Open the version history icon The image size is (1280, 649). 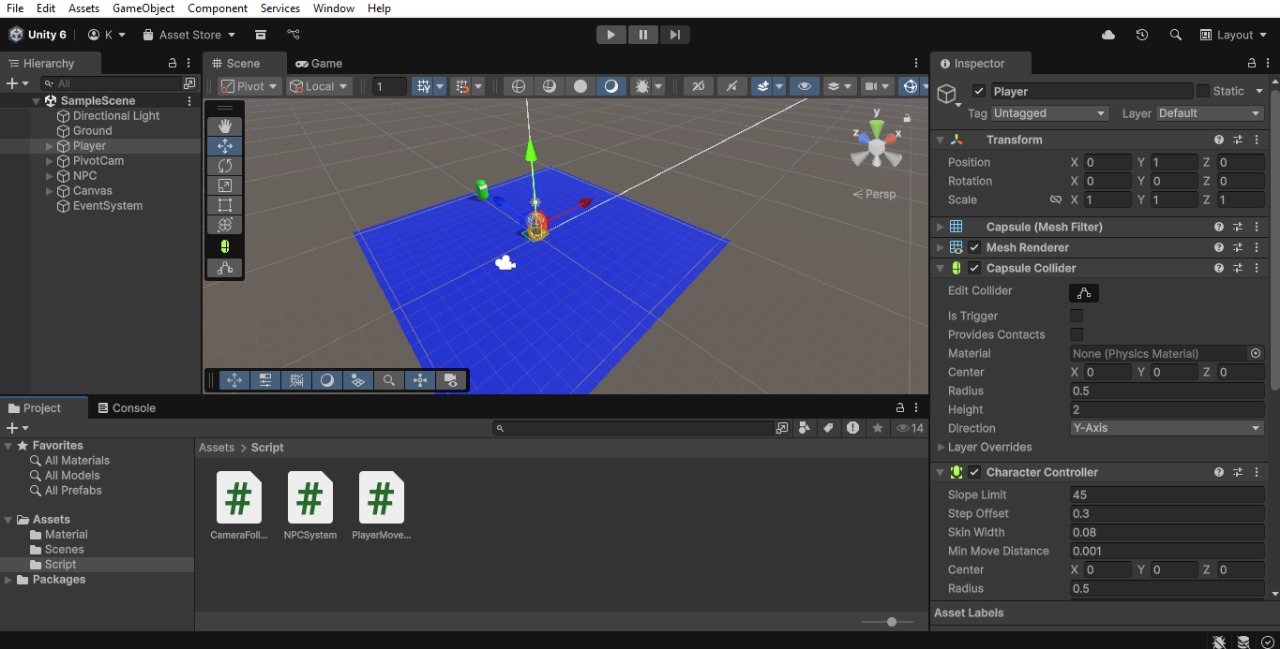pos(1142,35)
